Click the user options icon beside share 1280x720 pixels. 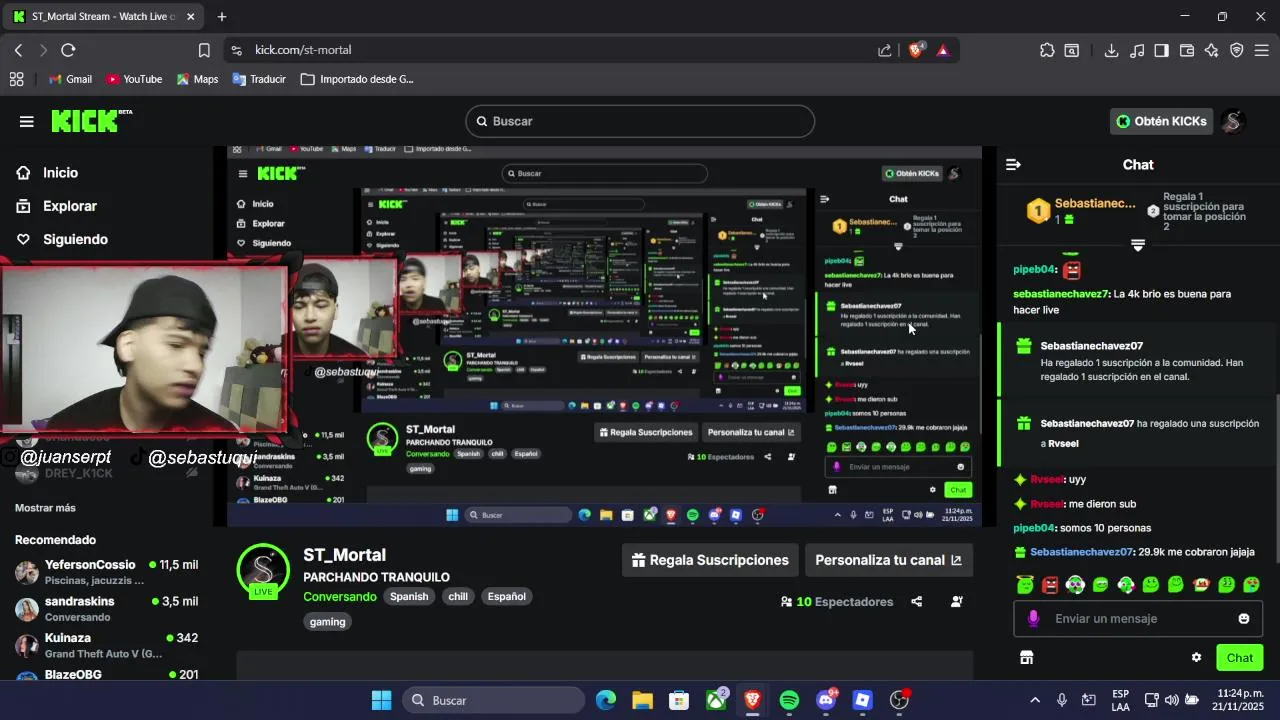pyautogui.click(x=957, y=601)
